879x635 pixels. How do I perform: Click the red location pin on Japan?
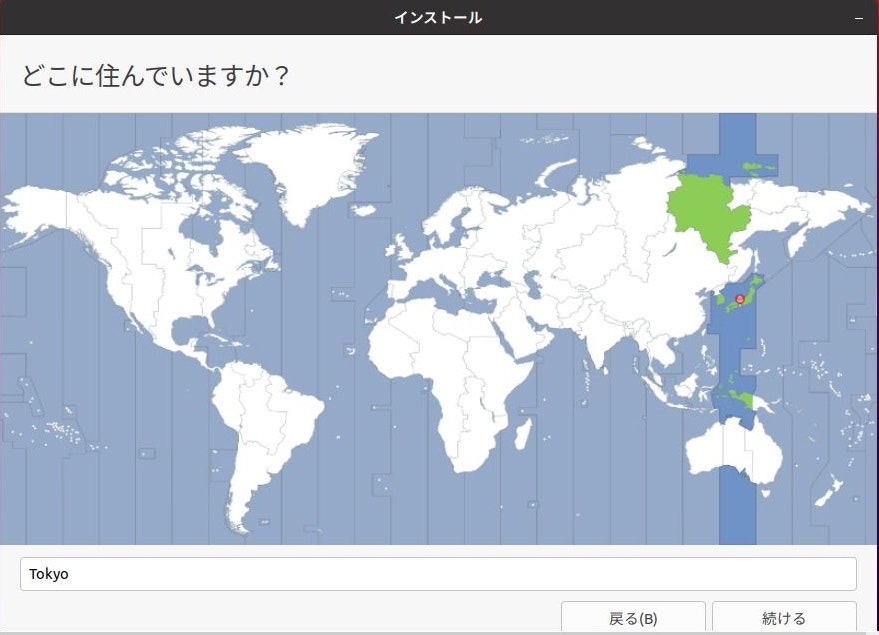coord(742,297)
